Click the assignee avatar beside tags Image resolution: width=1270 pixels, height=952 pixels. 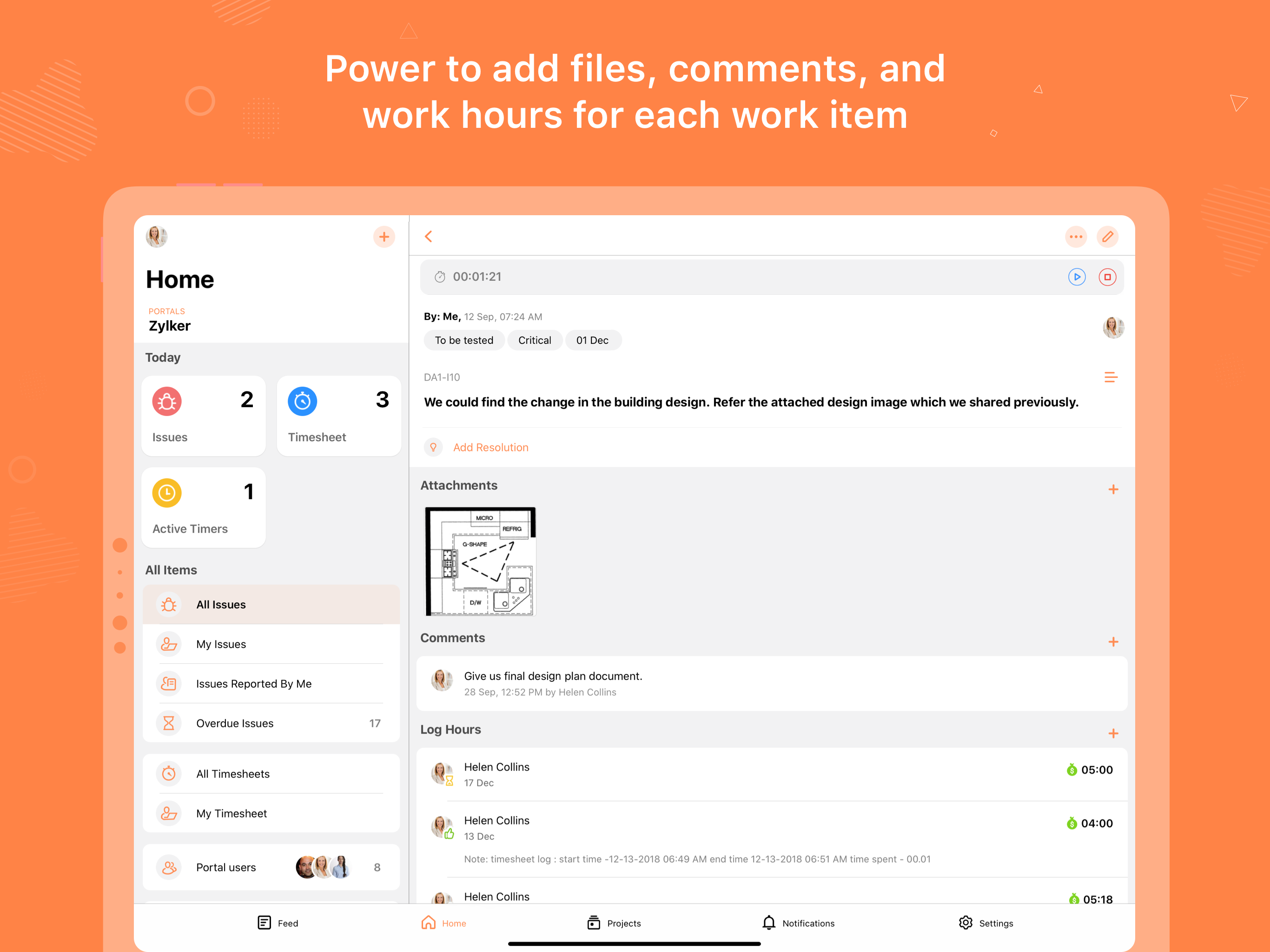pyautogui.click(x=1113, y=327)
